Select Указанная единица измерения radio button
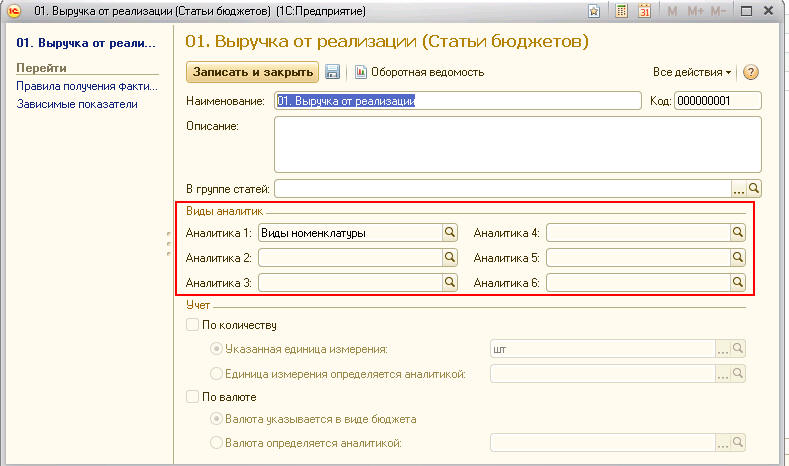 coord(216,349)
